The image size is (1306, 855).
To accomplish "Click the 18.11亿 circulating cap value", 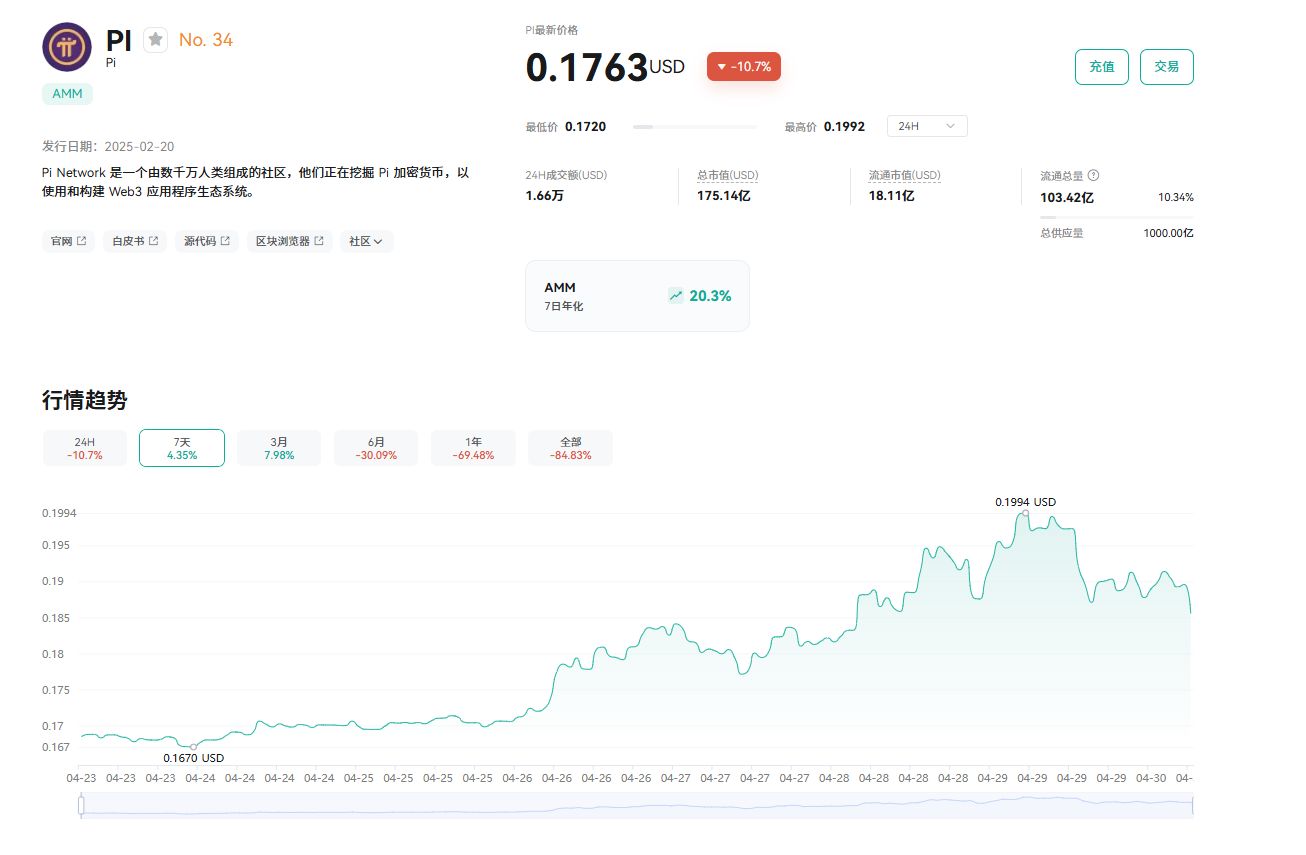I will click(892, 196).
